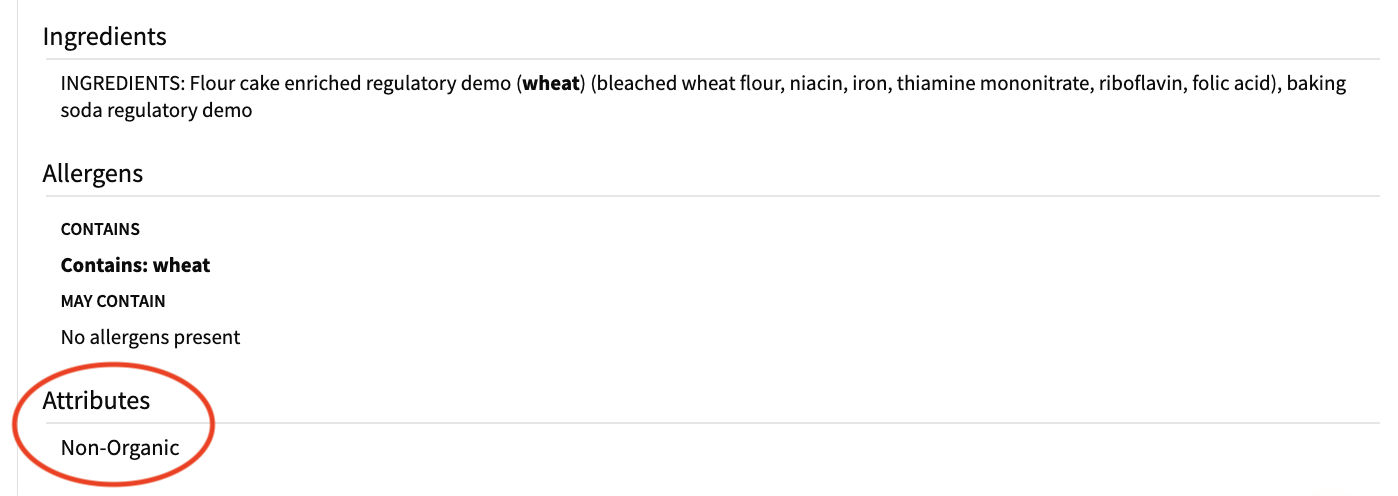Select the Allergens section heading
Viewport: 1398px width, 496px height.
93,173
